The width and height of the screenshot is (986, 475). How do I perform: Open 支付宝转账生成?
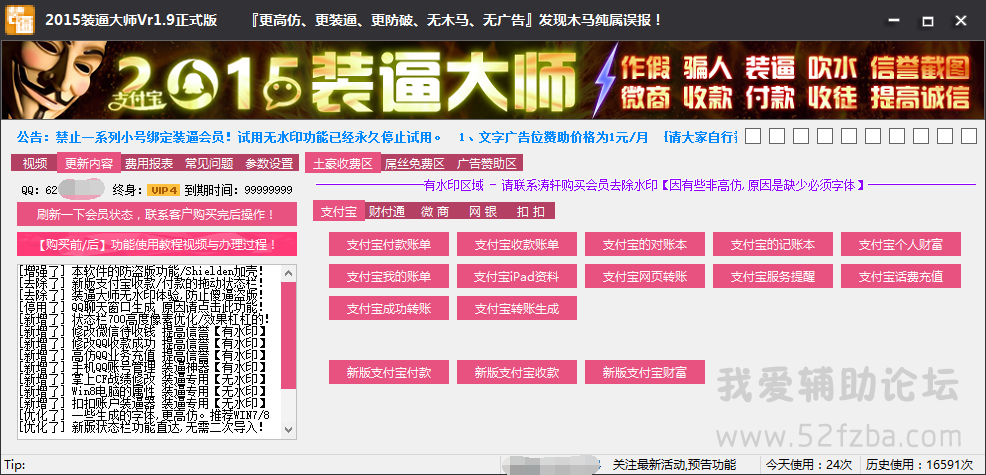[x=516, y=308]
